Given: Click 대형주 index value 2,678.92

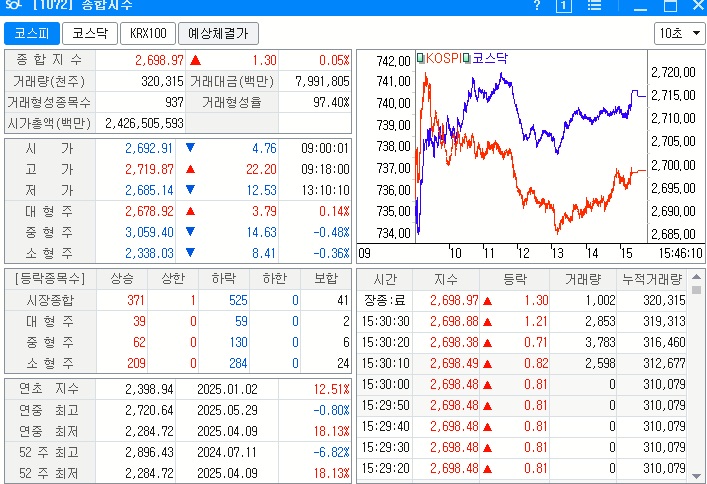Looking at the screenshot, I should pos(149,212).
